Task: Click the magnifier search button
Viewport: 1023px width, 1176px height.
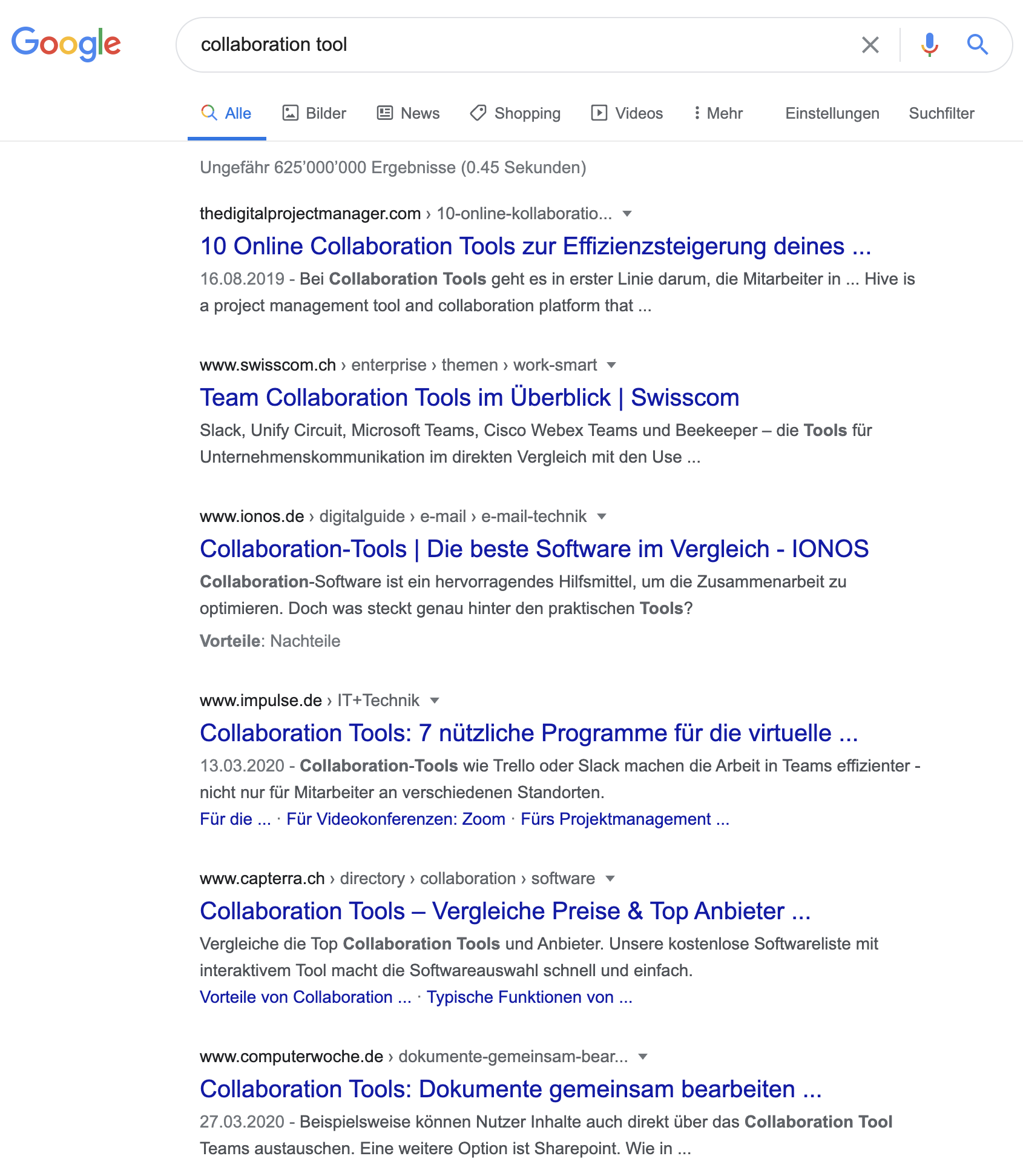Action: (x=977, y=45)
